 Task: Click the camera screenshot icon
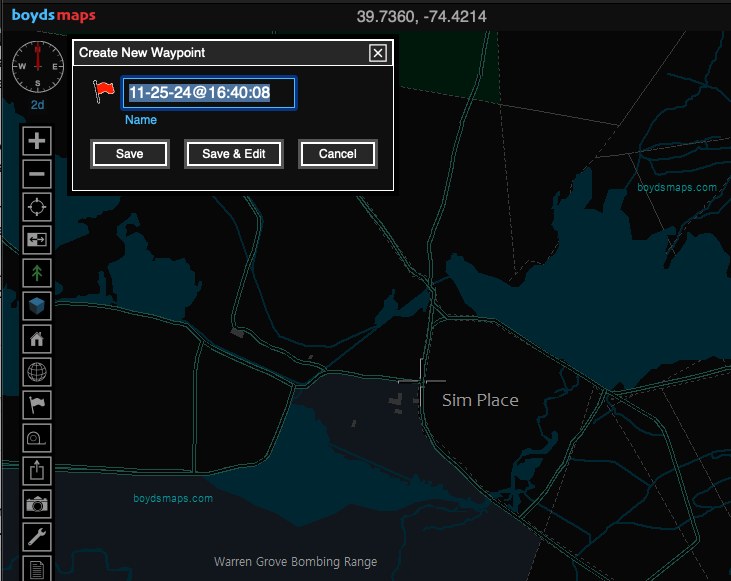37,504
